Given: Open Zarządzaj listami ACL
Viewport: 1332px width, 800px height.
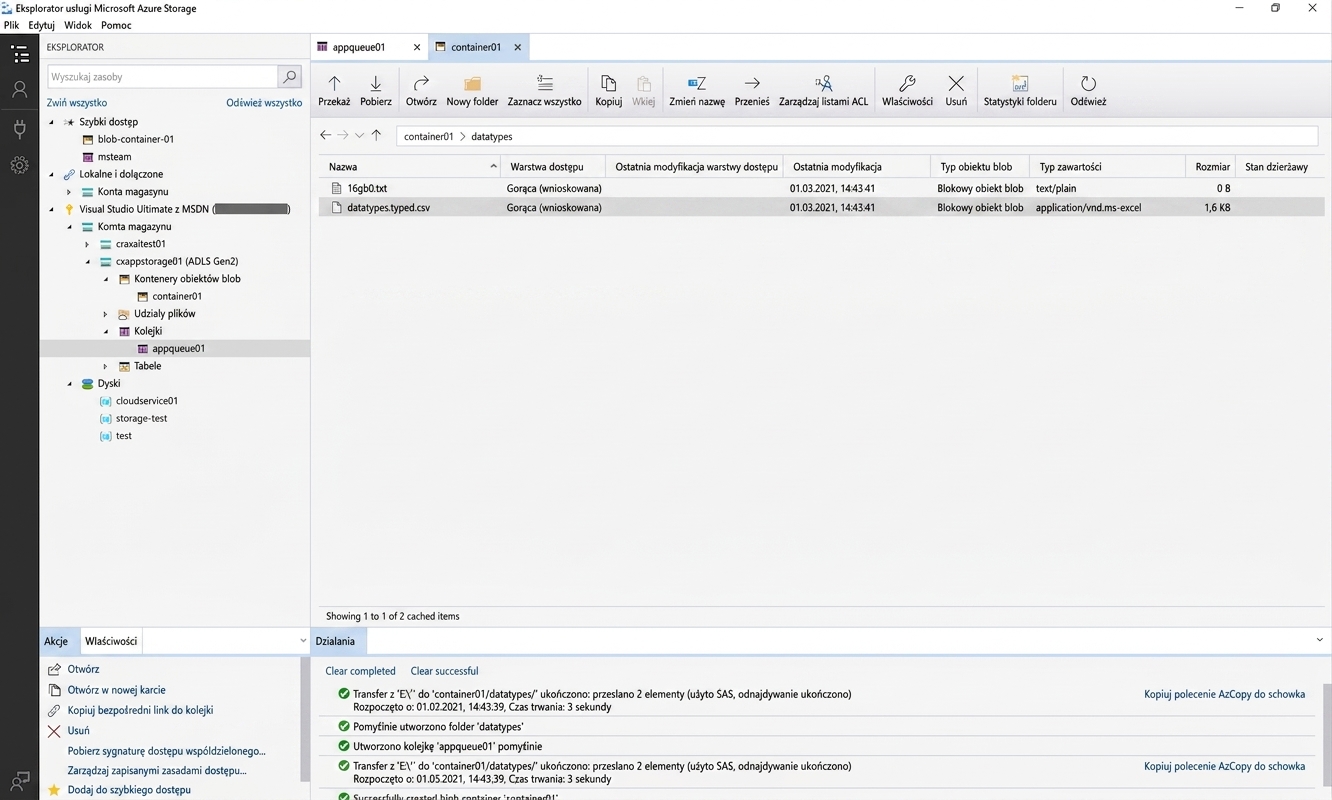Looking at the screenshot, I should [823, 90].
